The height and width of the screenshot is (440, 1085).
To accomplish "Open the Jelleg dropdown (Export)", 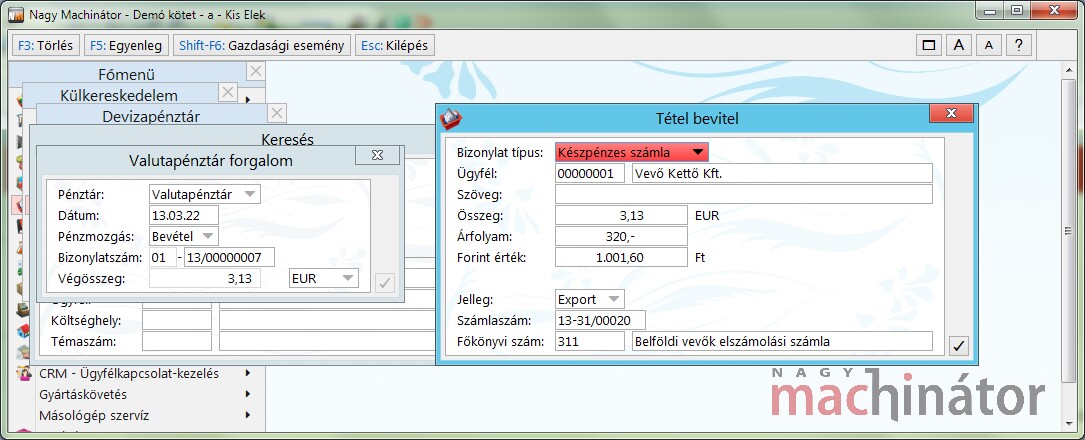I will click(x=590, y=300).
